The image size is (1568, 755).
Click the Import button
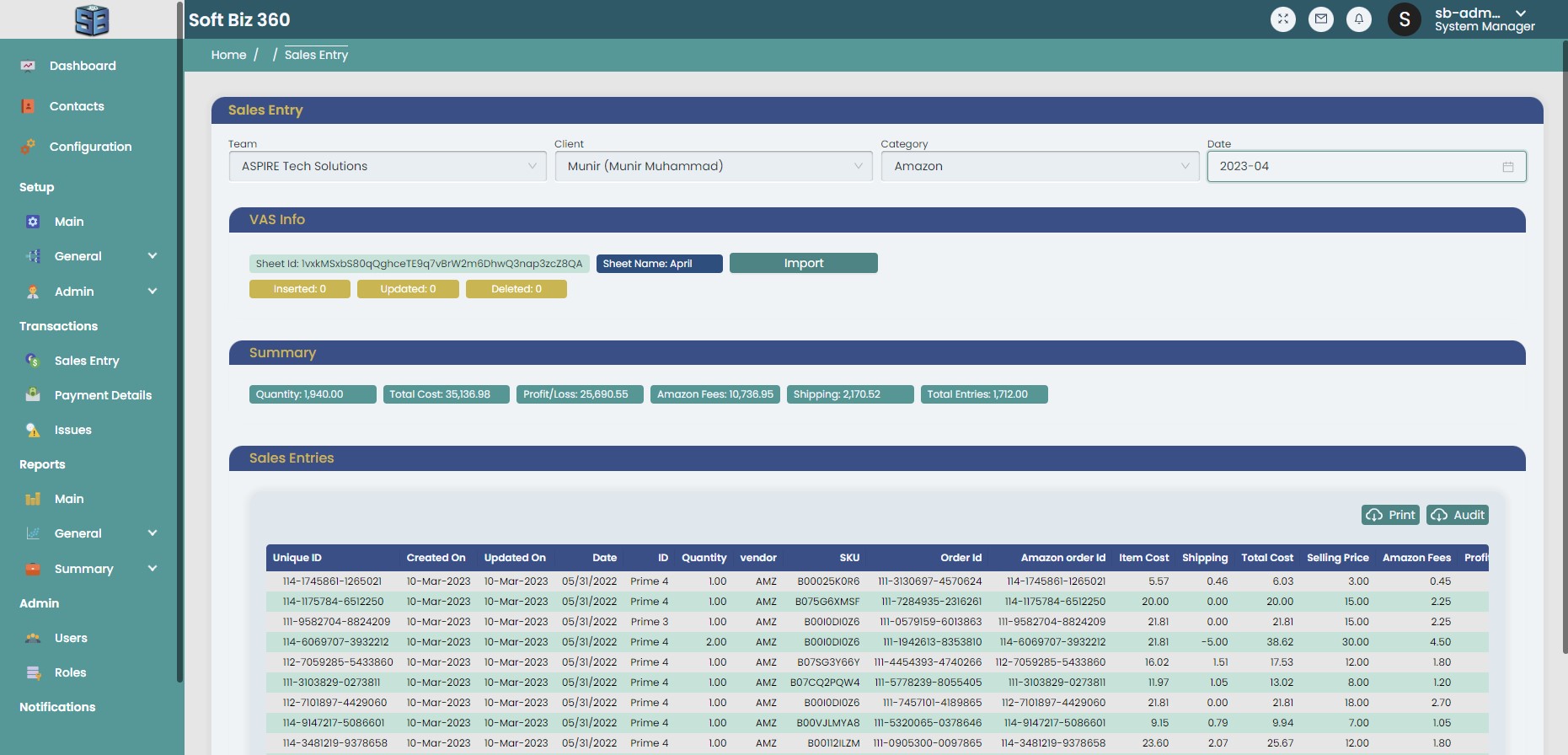(x=803, y=263)
